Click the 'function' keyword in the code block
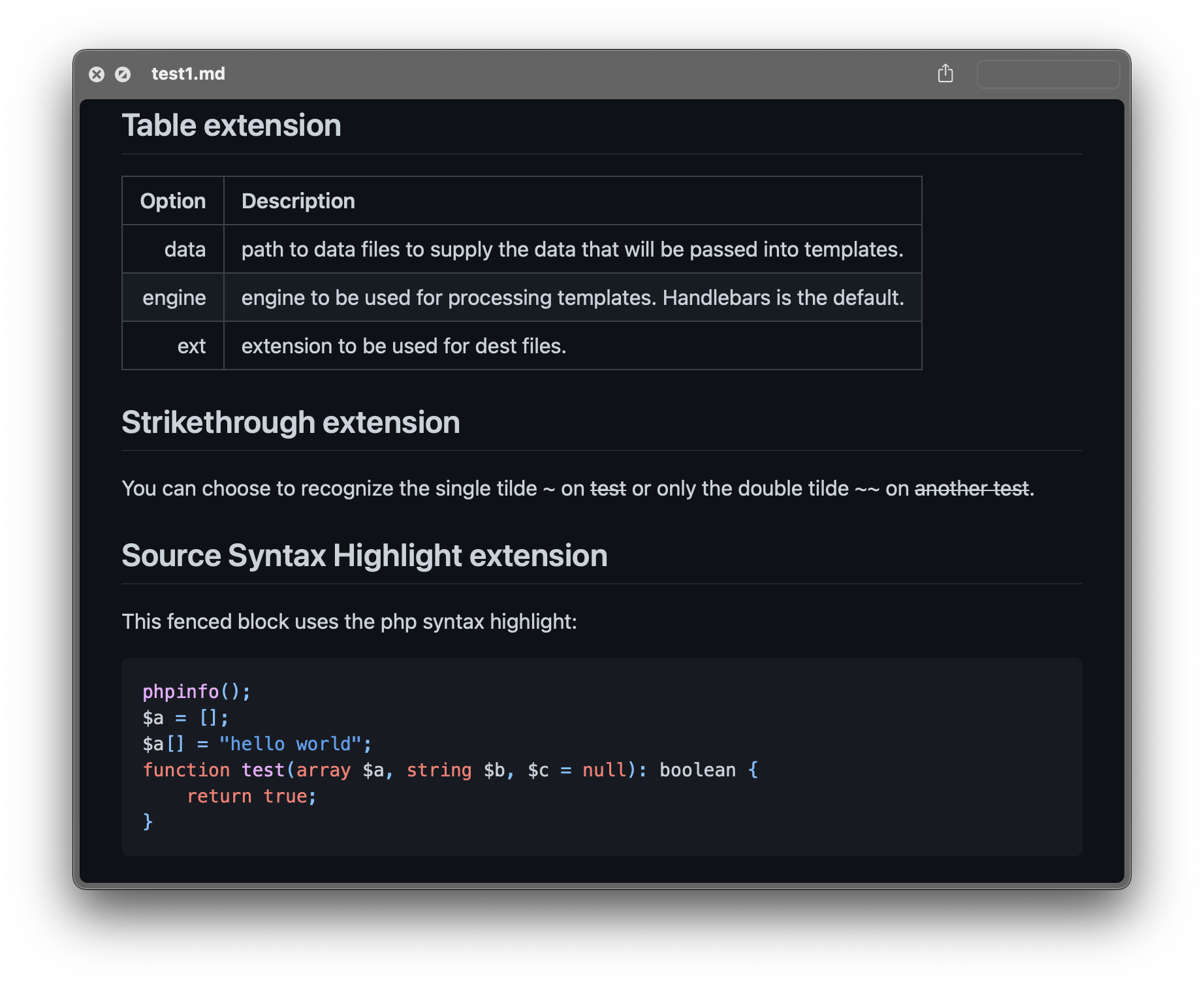 point(186,770)
